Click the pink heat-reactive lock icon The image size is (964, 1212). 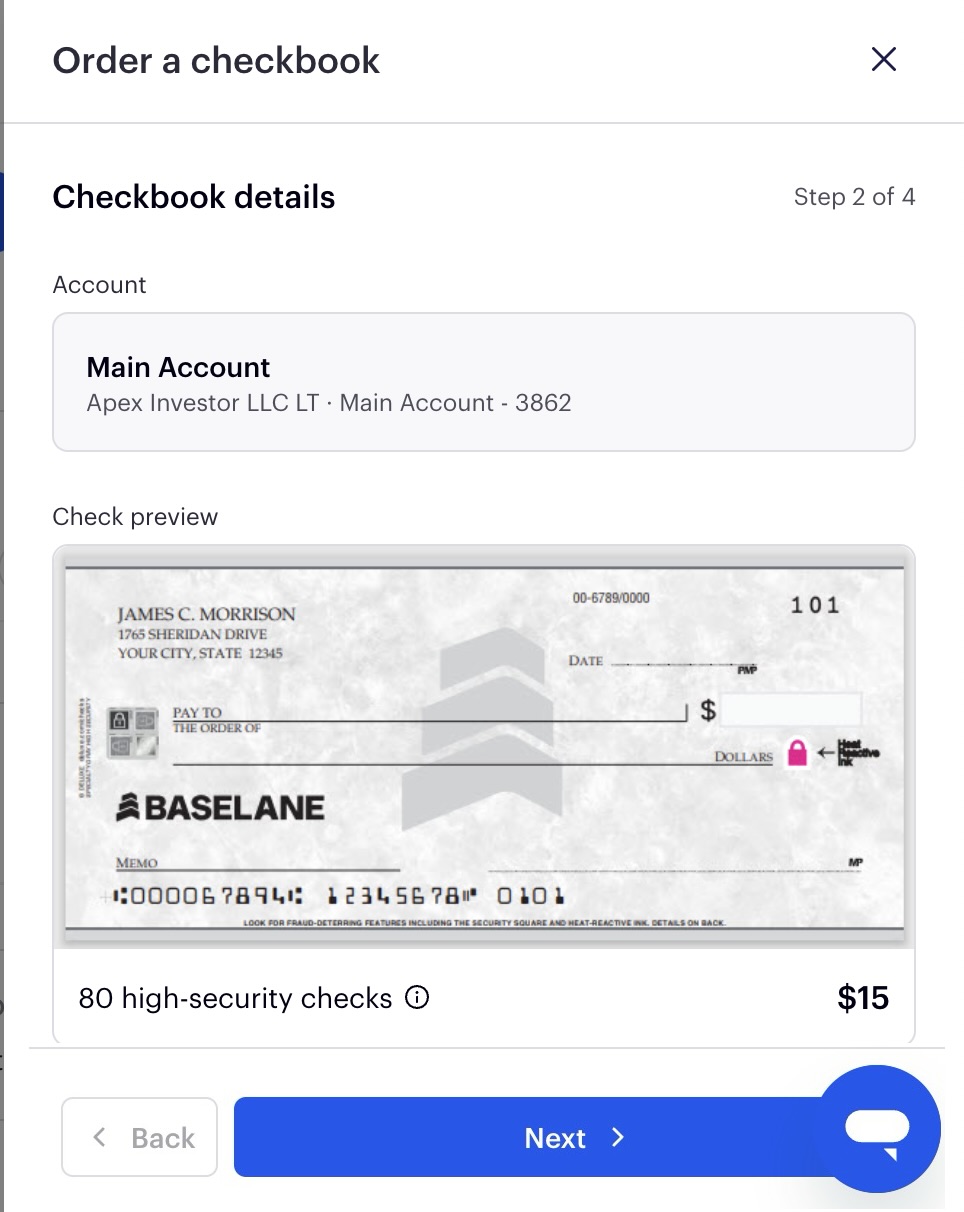coord(797,752)
